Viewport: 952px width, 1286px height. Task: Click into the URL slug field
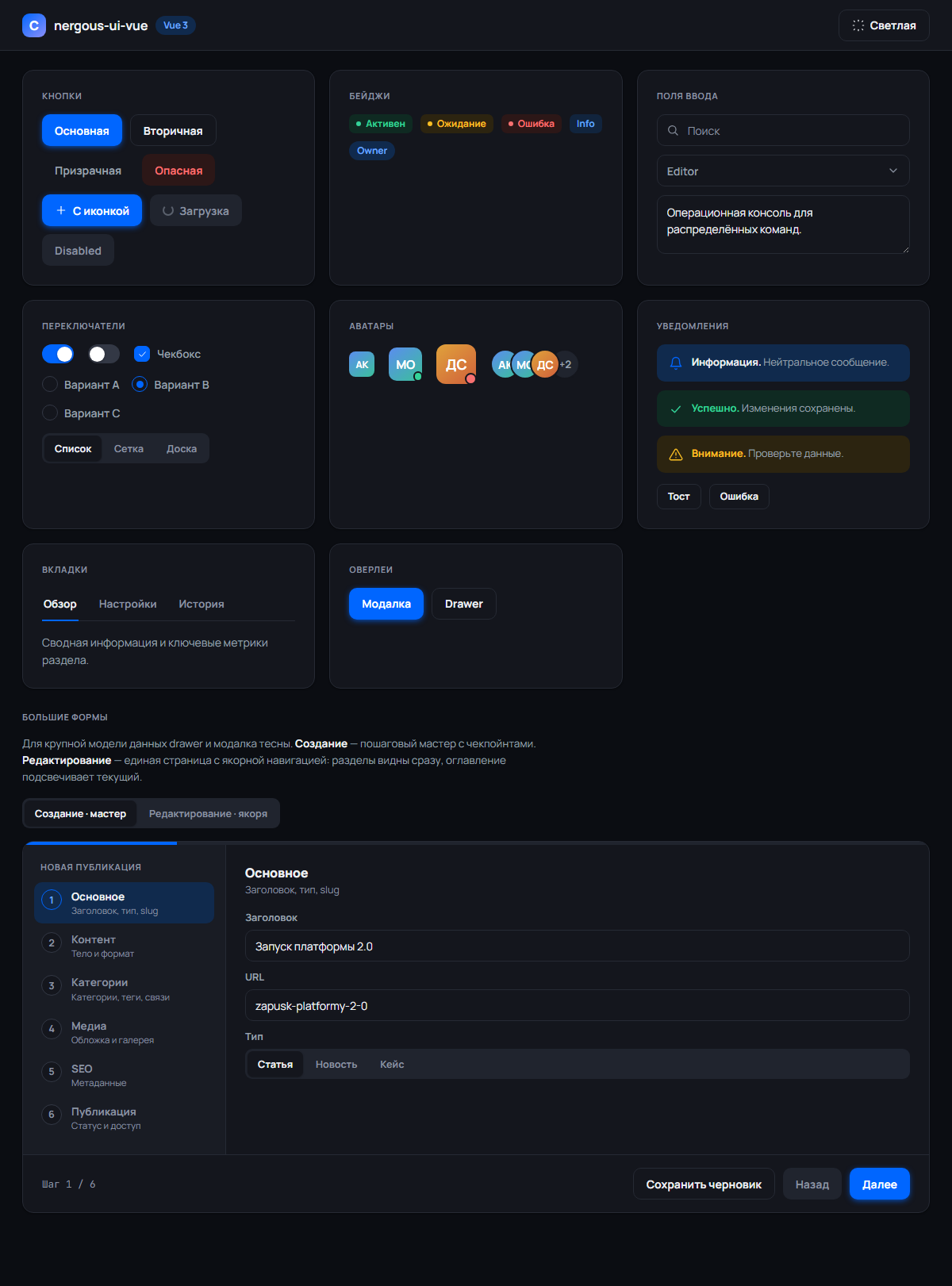click(x=578, y=1005)
